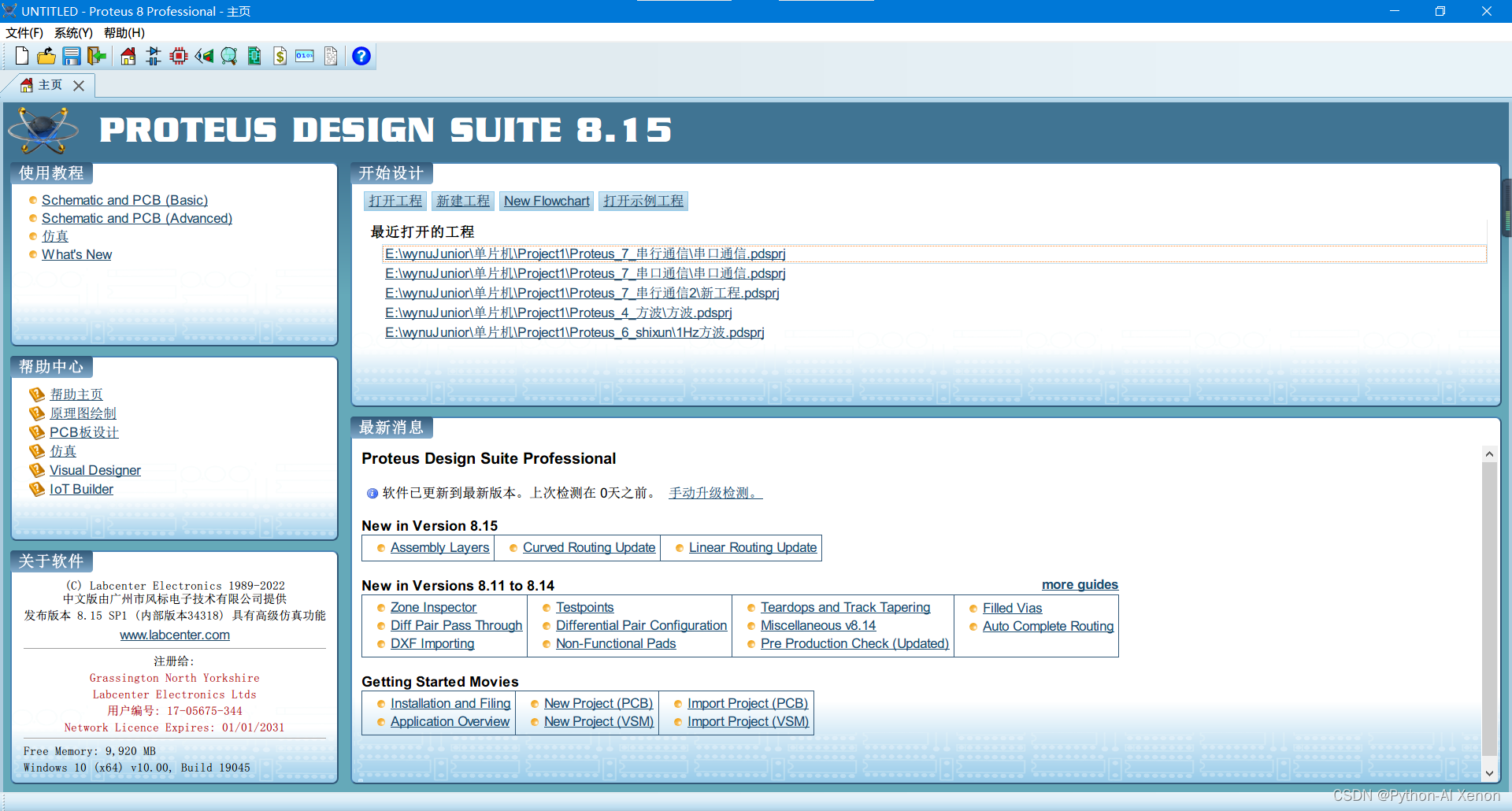Click the New Project toolbar icon
Viewport: 1512px width, 811px height.
tap(22, 56)
